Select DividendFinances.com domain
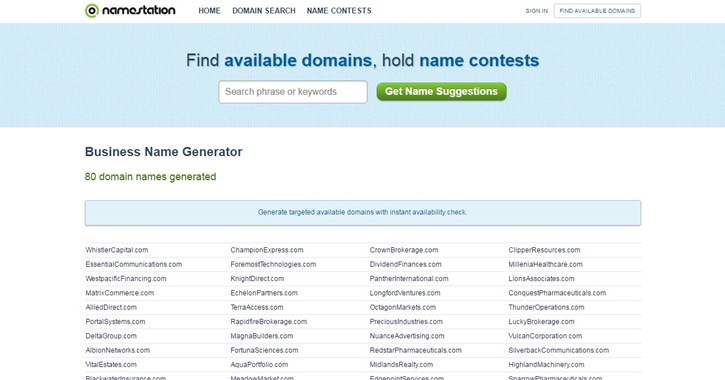The image size is (725, 380). click(x=406, y=264)
